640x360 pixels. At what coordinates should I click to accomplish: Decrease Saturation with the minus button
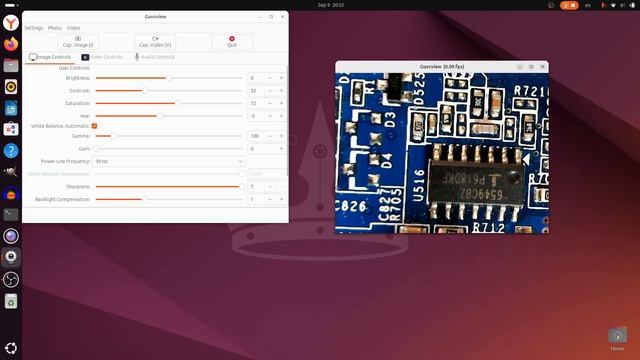click(x=270, y=103)
